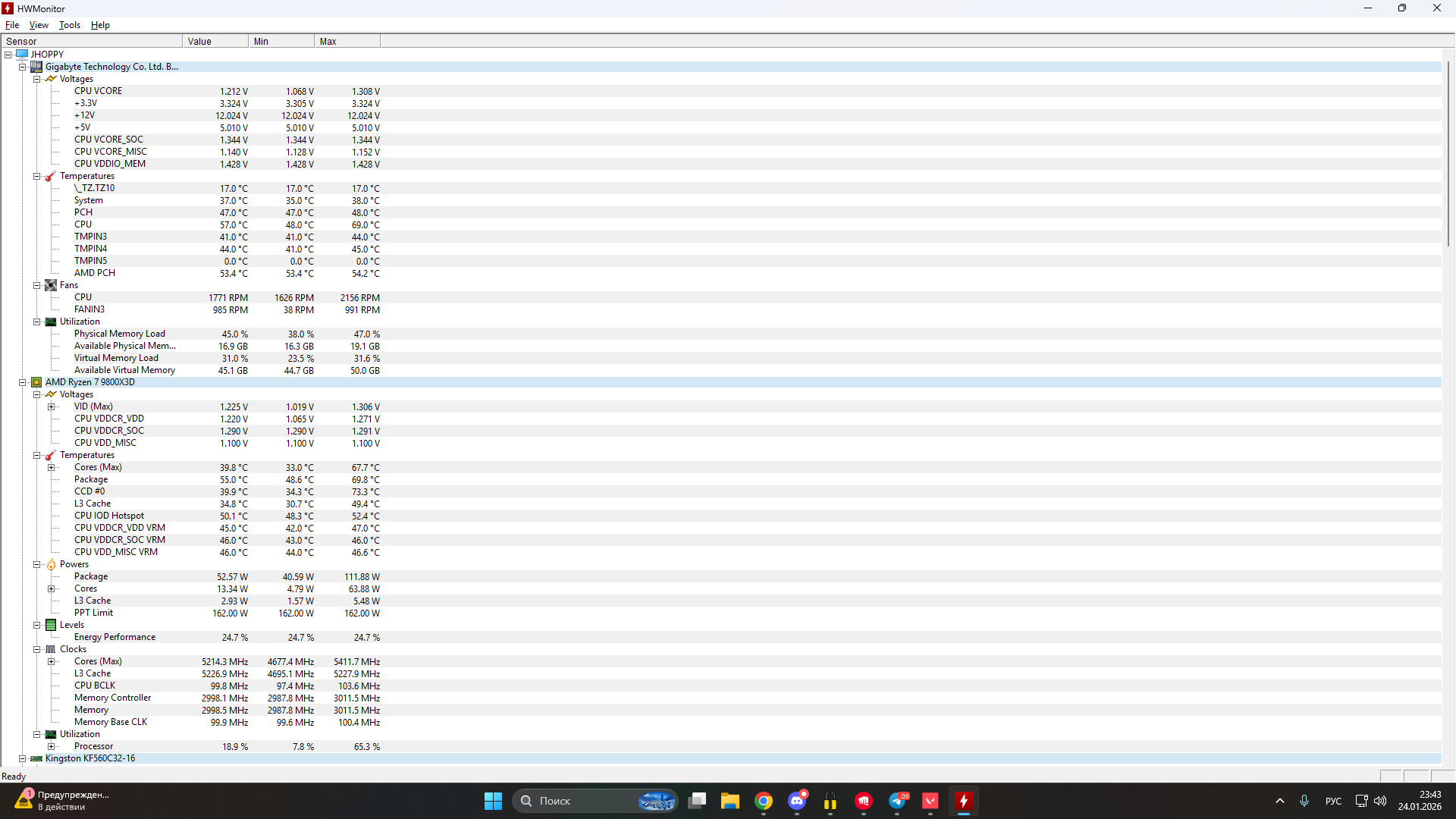Open Google Chrome from the taskbar
This screenshot has width=1456, height=819.
[764, 801]
